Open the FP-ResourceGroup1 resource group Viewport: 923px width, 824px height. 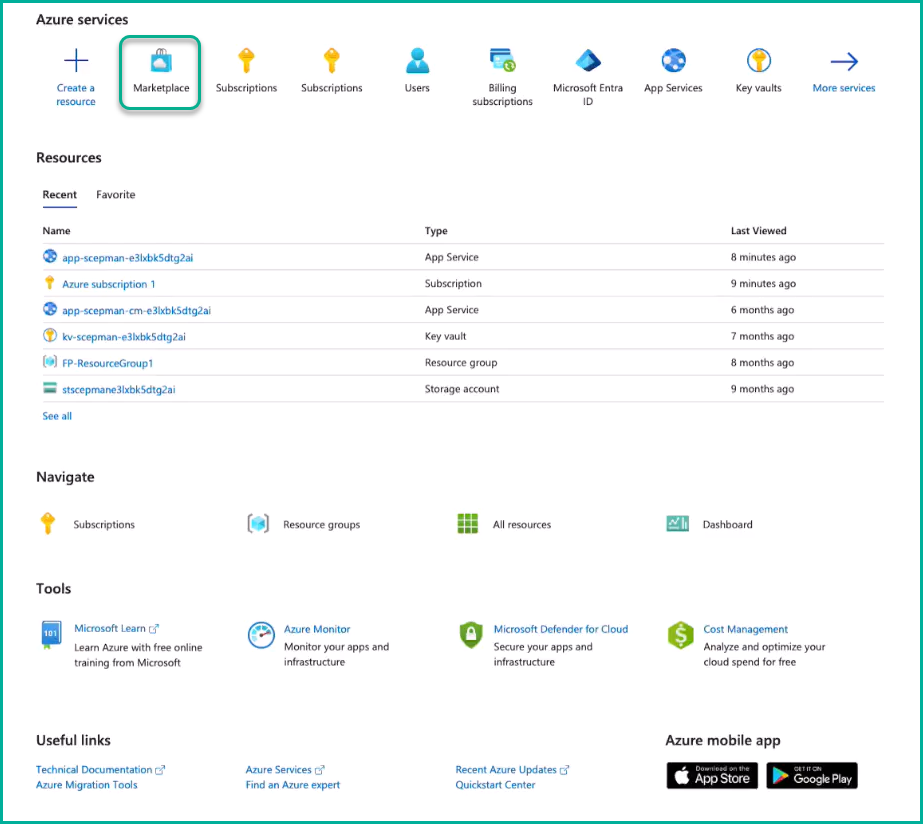[x=107, y=363]
